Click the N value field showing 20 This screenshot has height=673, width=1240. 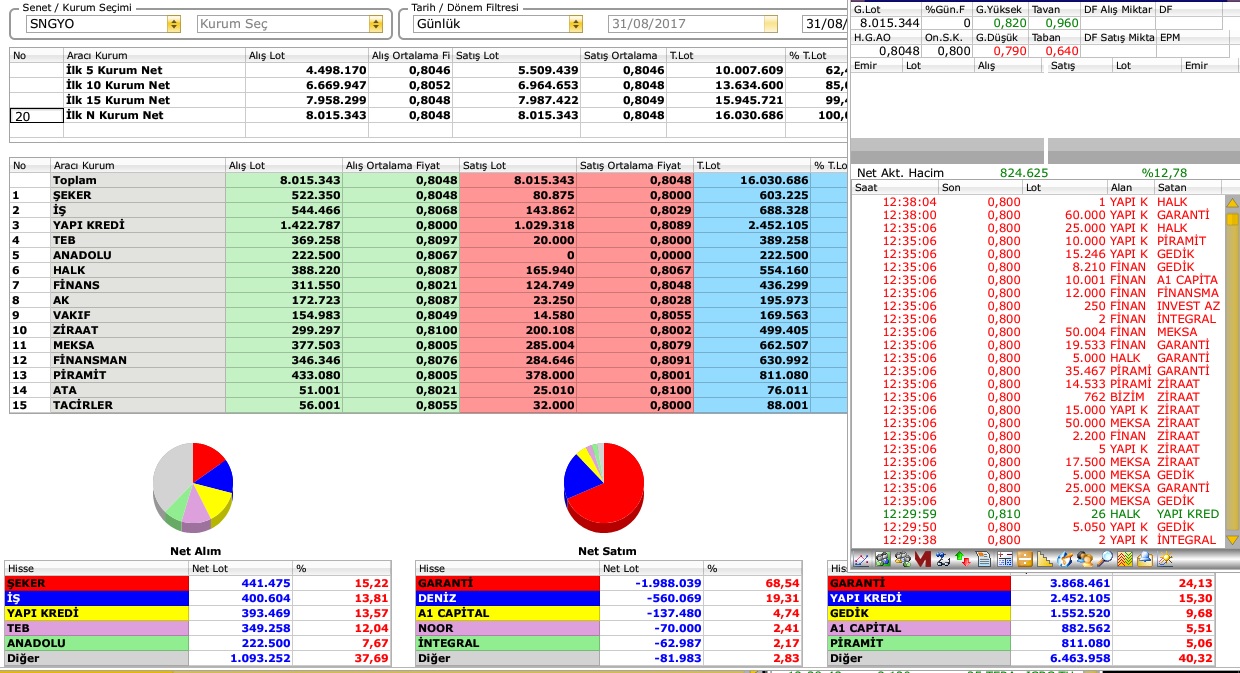point(36,116)
